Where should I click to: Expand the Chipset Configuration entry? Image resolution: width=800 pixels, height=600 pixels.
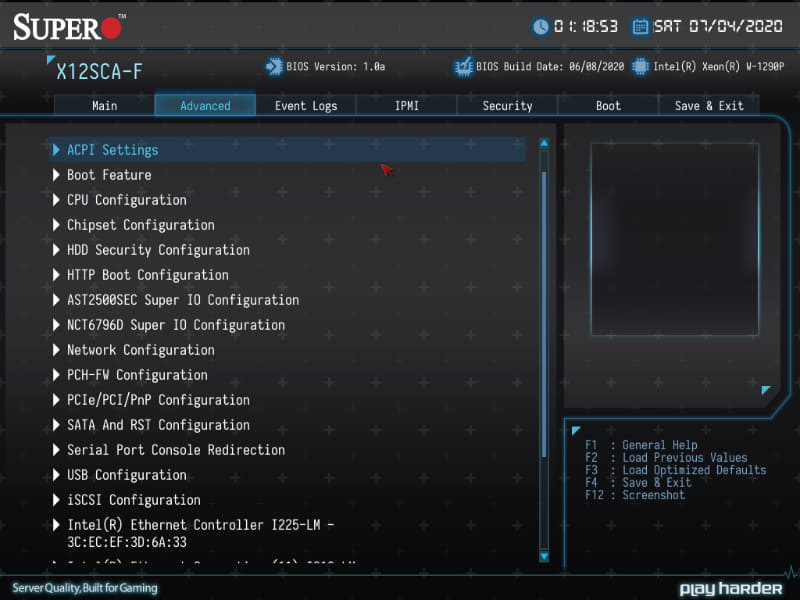click(x=140, y=225)
